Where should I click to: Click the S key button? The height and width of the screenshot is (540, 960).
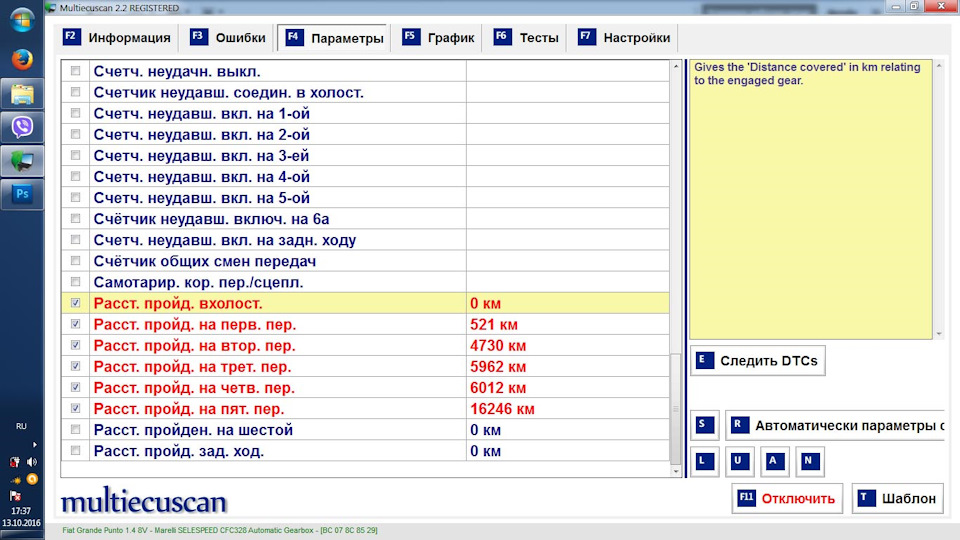[705, 426]
